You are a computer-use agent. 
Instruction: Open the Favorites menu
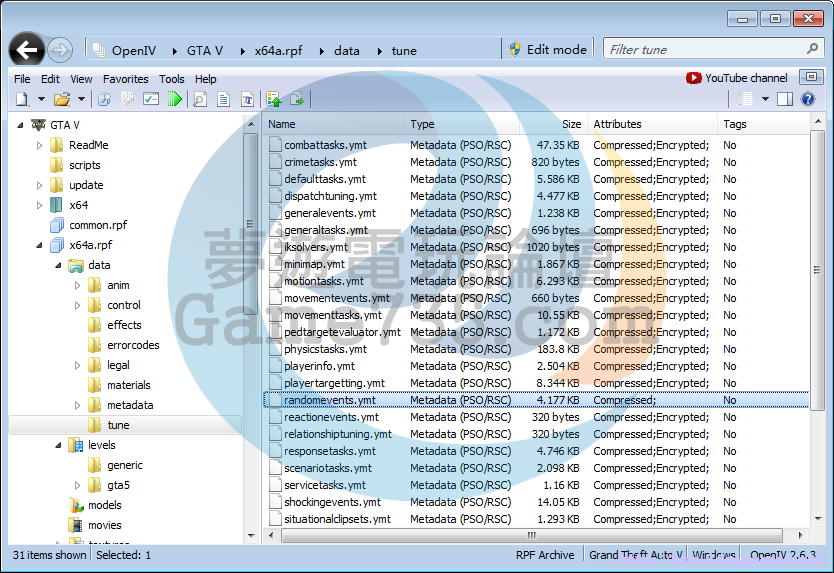pos(125,79)
